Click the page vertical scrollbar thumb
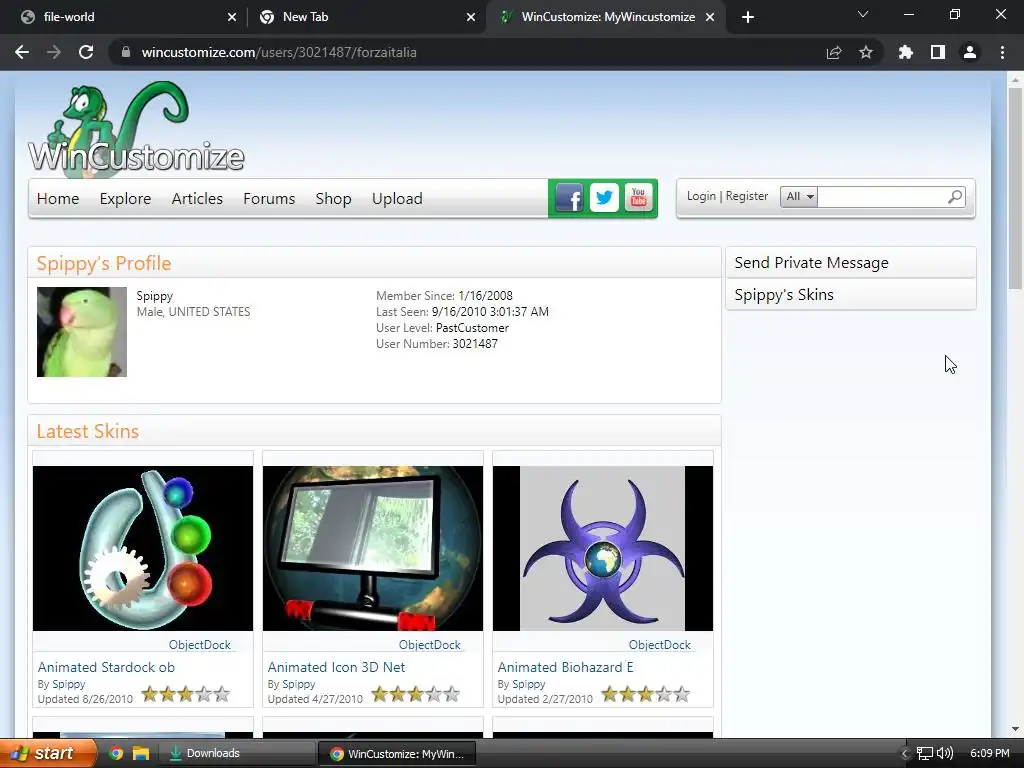The height and width of the screenshot is (768, 1024). [x=1015, y=188]
